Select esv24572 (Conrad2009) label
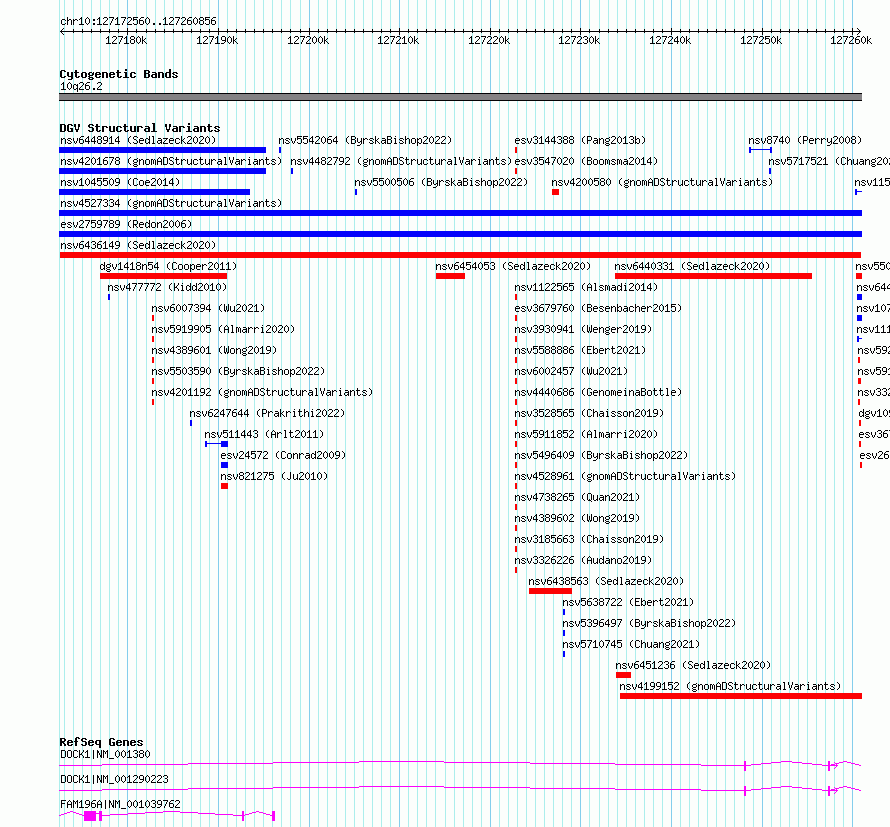This screenshot has height=827, width=890. tap(283, 455)
